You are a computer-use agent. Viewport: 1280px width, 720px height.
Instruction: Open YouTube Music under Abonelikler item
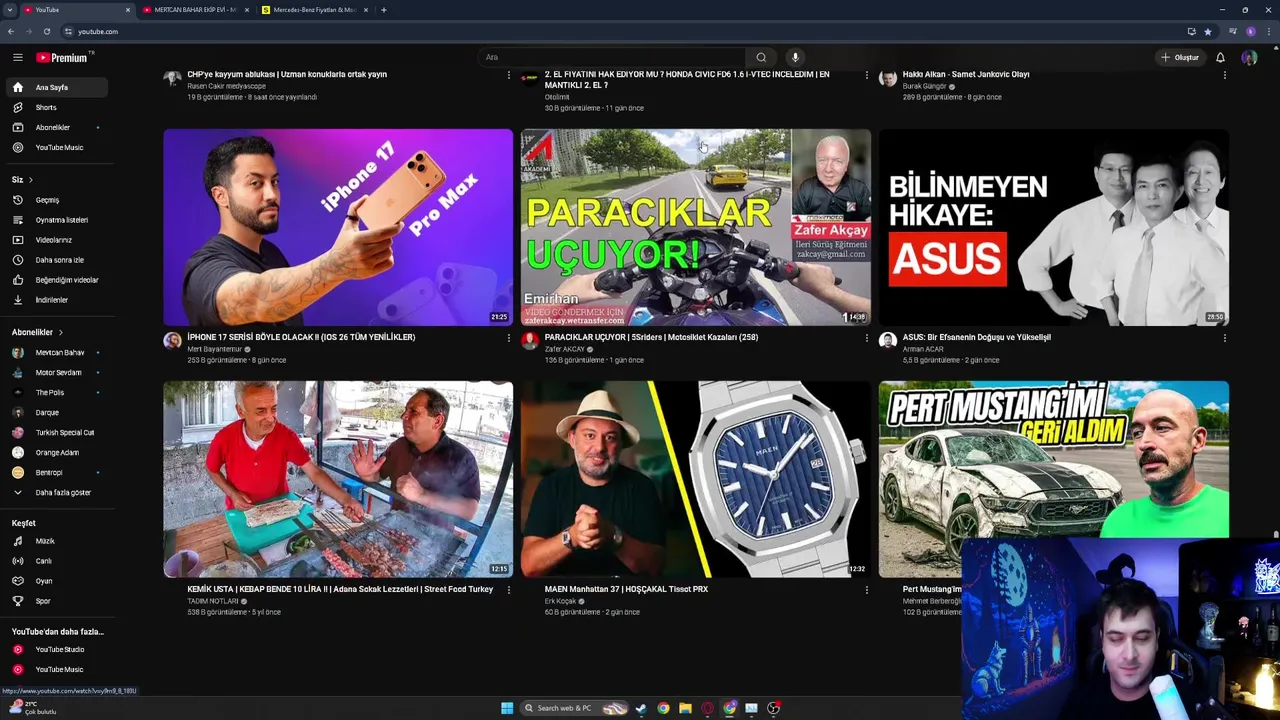pyautogui.click(x=58, y=147)
